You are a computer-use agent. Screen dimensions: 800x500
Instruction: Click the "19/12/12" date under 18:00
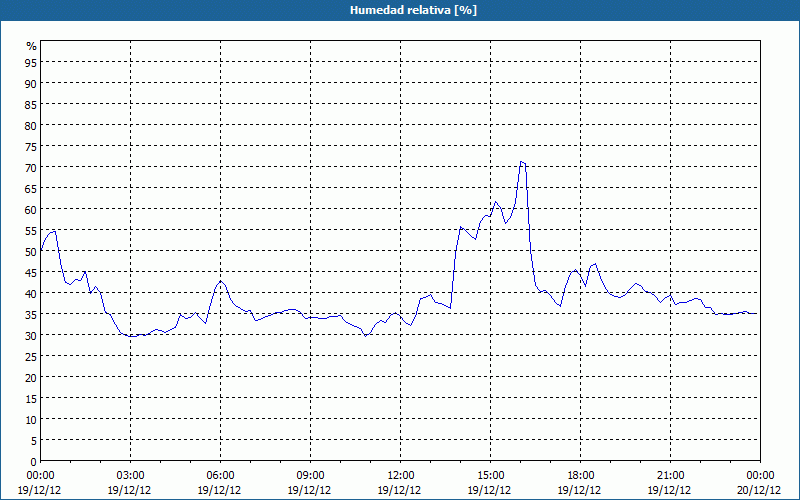579,490
